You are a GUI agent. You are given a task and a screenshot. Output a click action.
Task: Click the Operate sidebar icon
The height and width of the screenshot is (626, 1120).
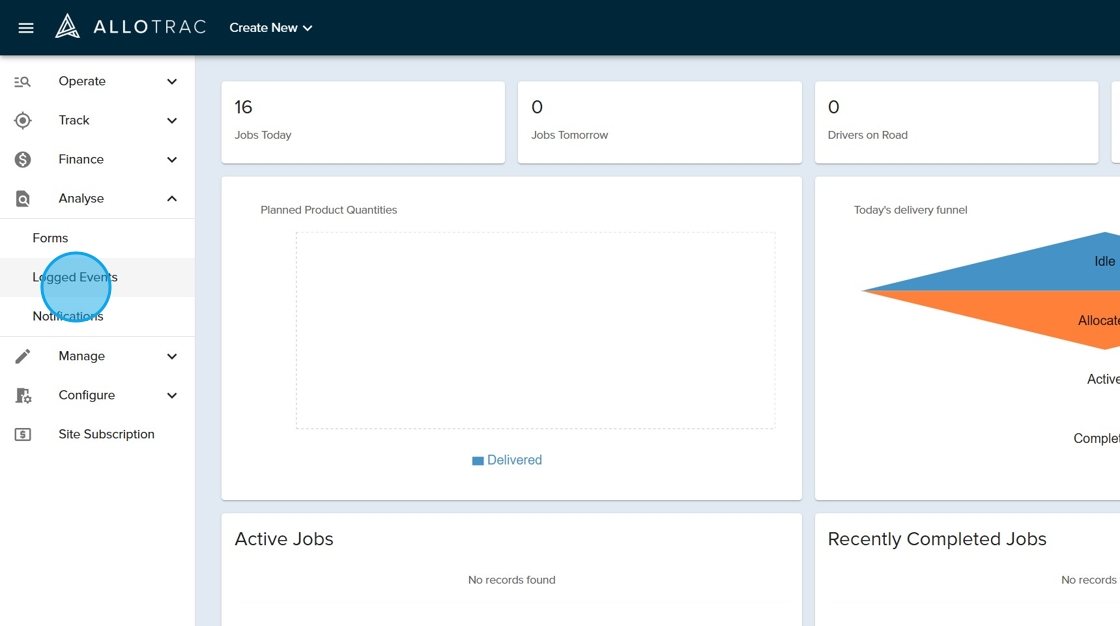pyautogui.click(x=22, y=82)
